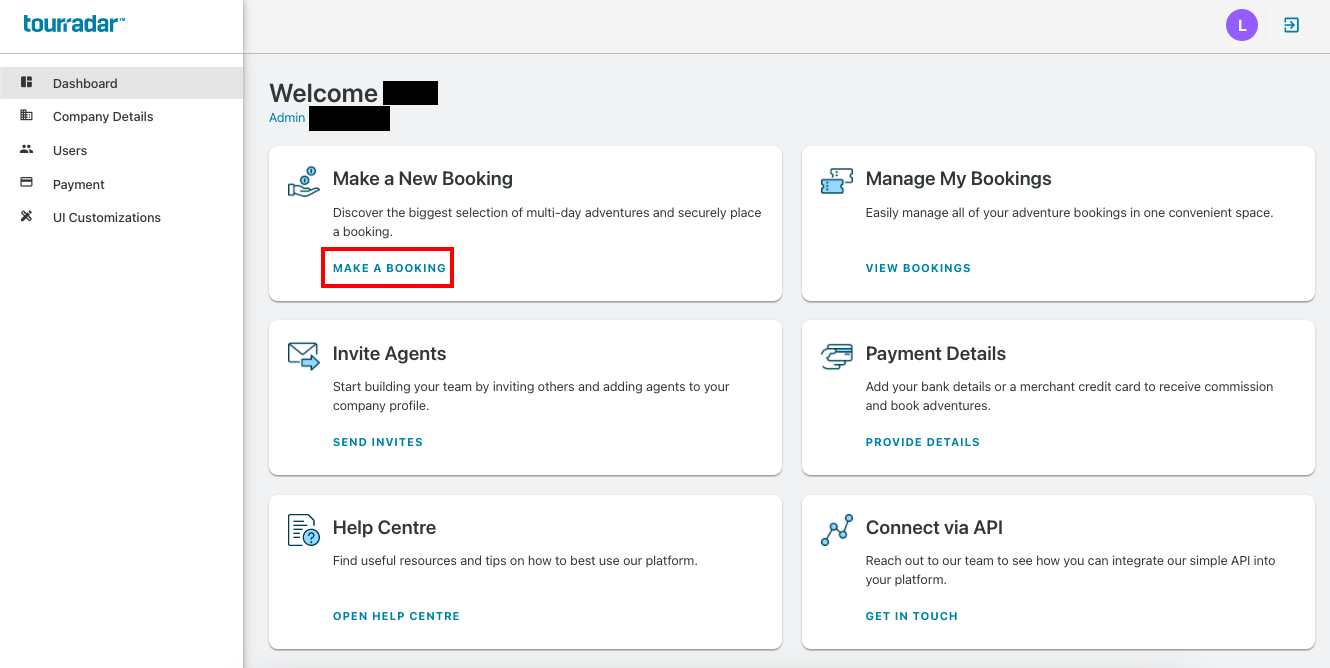Click the Dashboard sidebar icon
Image resolution: width=1330 pixels, height=668 pixels.
(27, 82)
